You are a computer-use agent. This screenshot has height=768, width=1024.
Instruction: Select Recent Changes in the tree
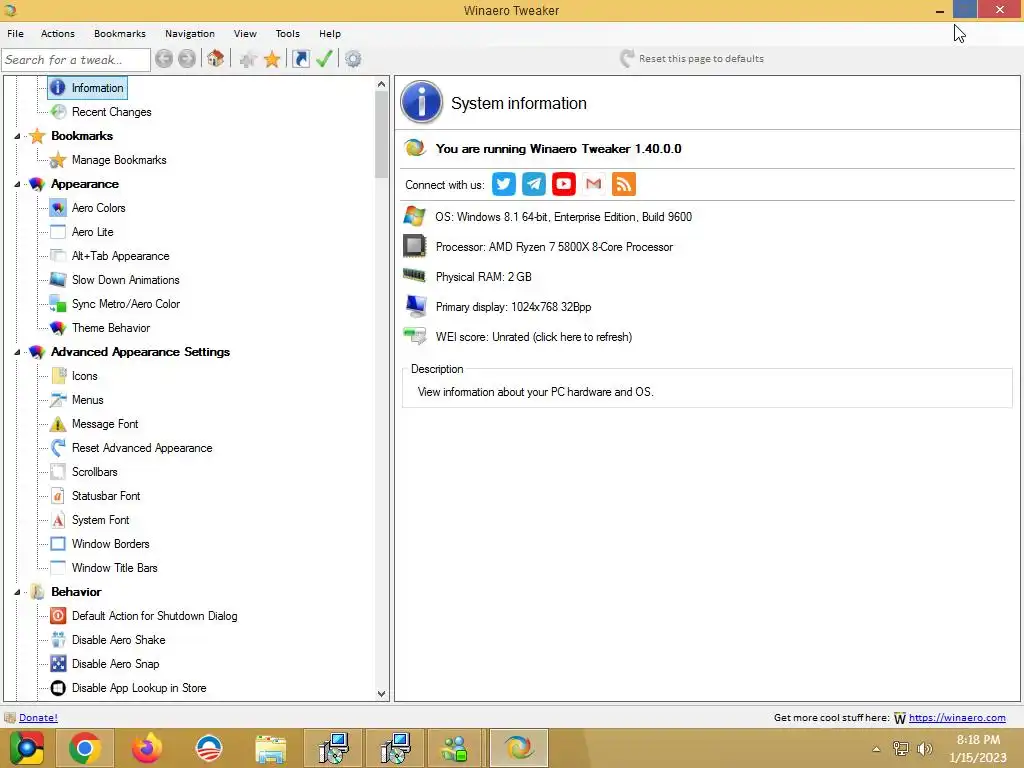tap(111, 112)
